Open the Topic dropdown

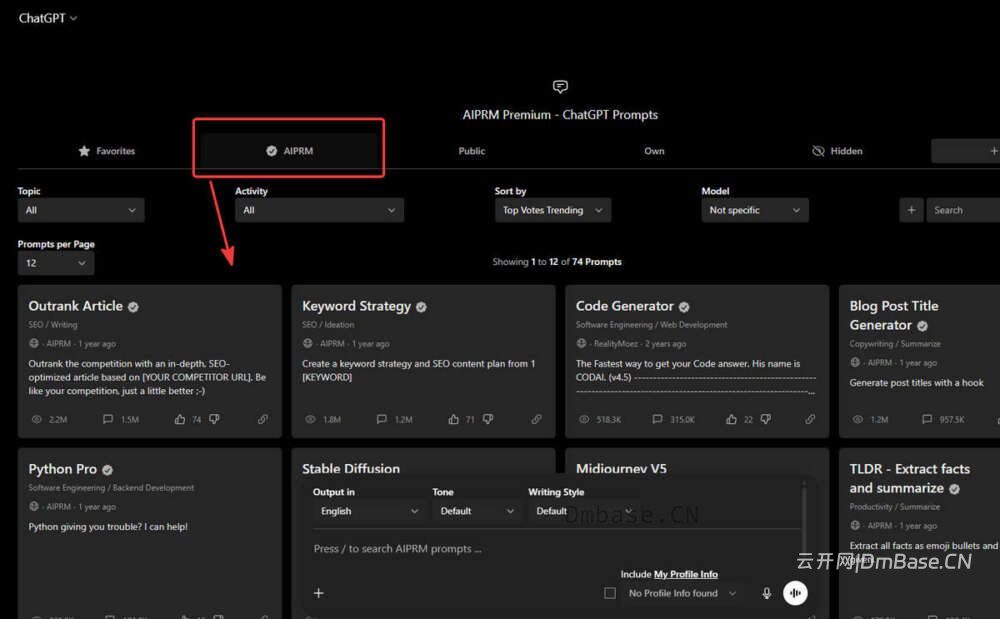(x=81, y=210)
